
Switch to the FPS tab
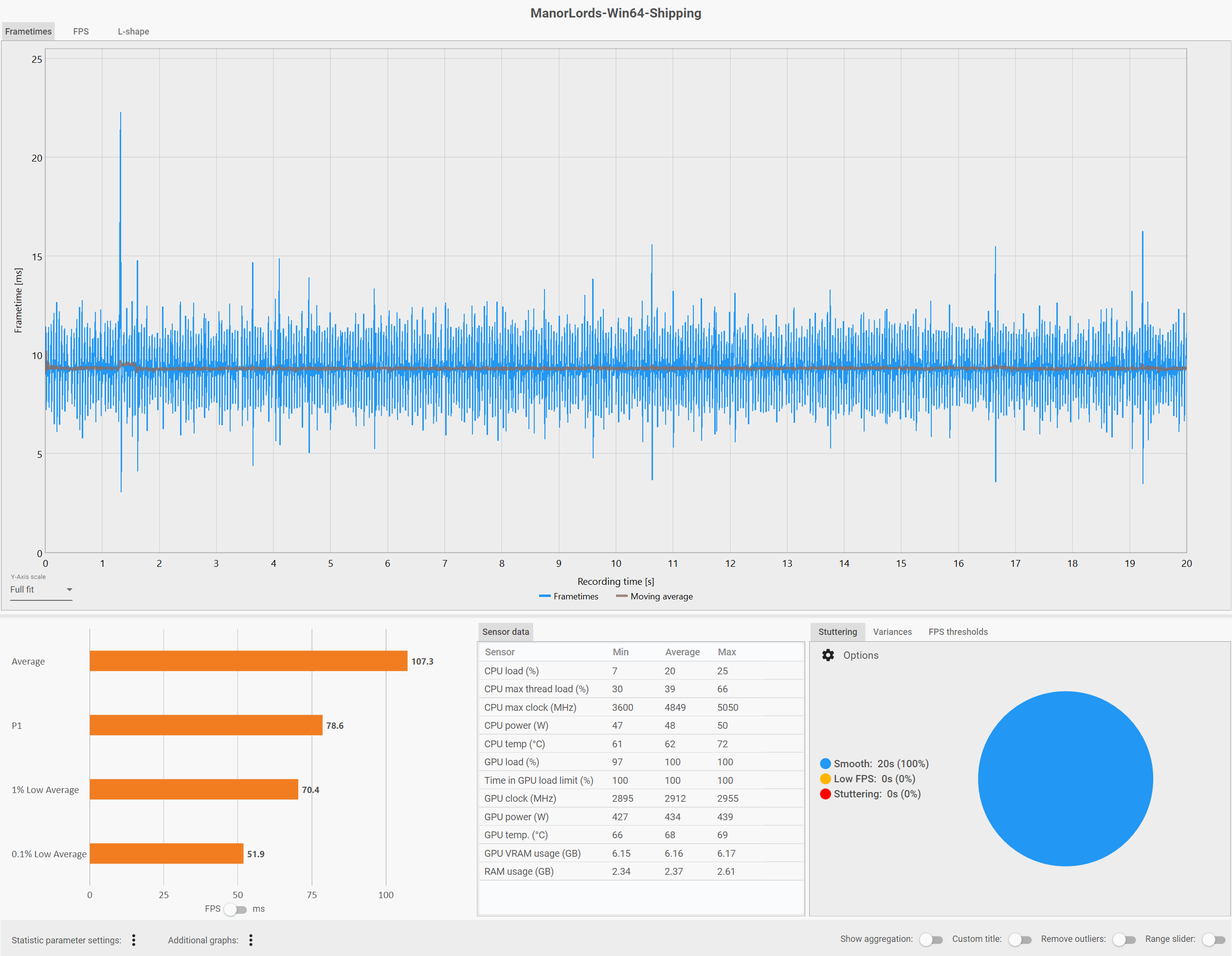pos(81,32)
